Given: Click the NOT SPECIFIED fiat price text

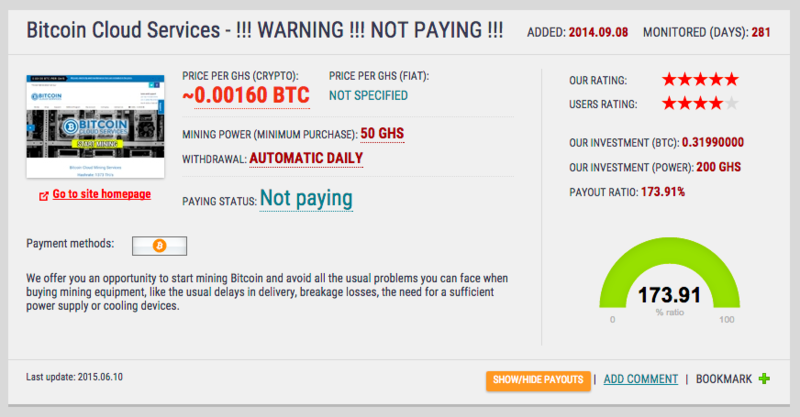Looking at the screenshot, I should coord(368,95).
